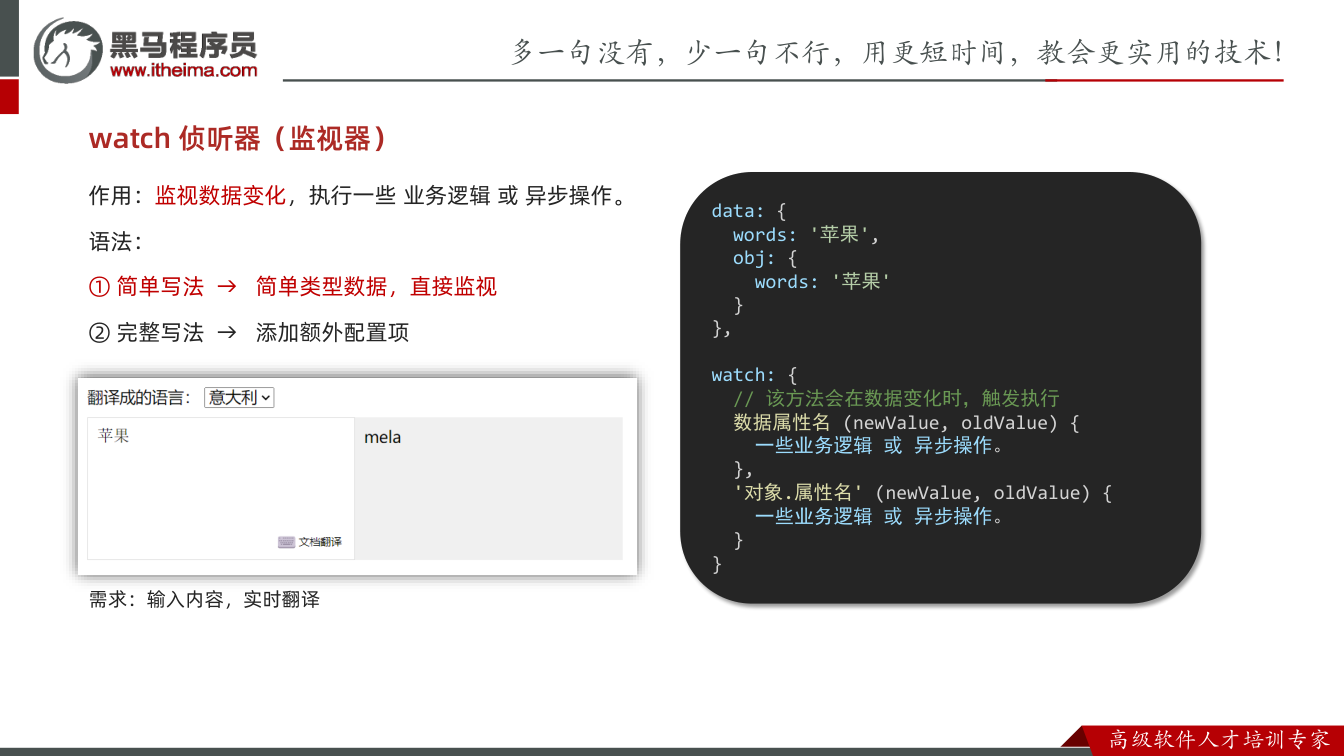Click the 黑马程序员 horse logo

point(67,50)
